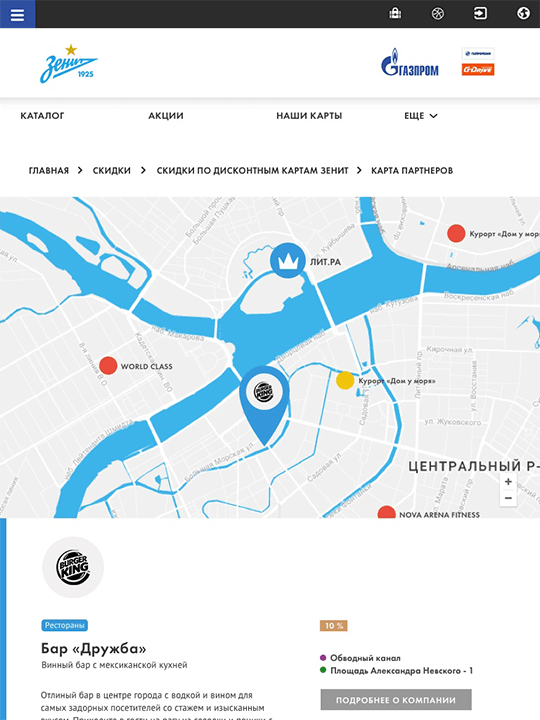Click the ЛИТ.РА map label
Viewport: 540px width, 720px height.
[325, 262]
